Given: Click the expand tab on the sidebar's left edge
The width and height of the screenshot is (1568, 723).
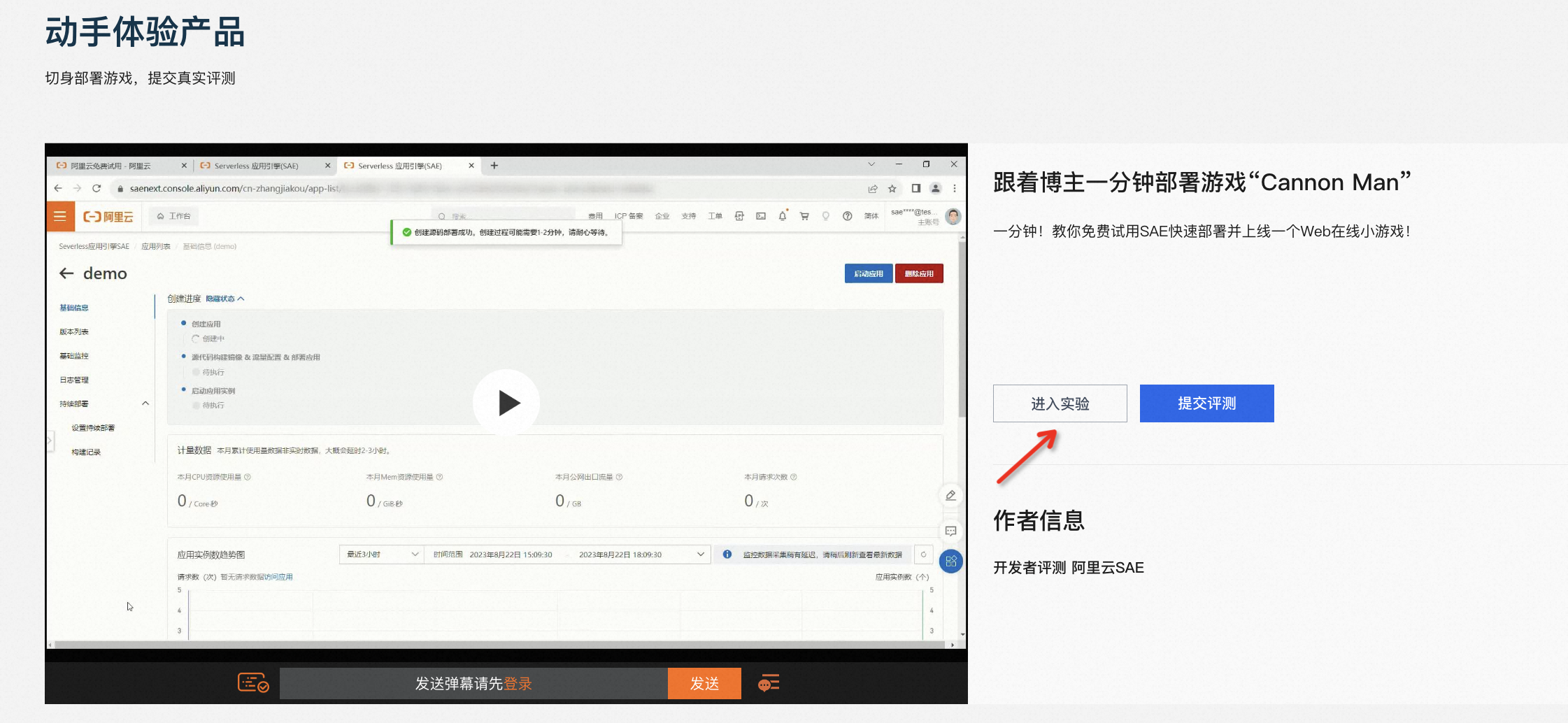Looking at the screenshot, I should (50, 441).
